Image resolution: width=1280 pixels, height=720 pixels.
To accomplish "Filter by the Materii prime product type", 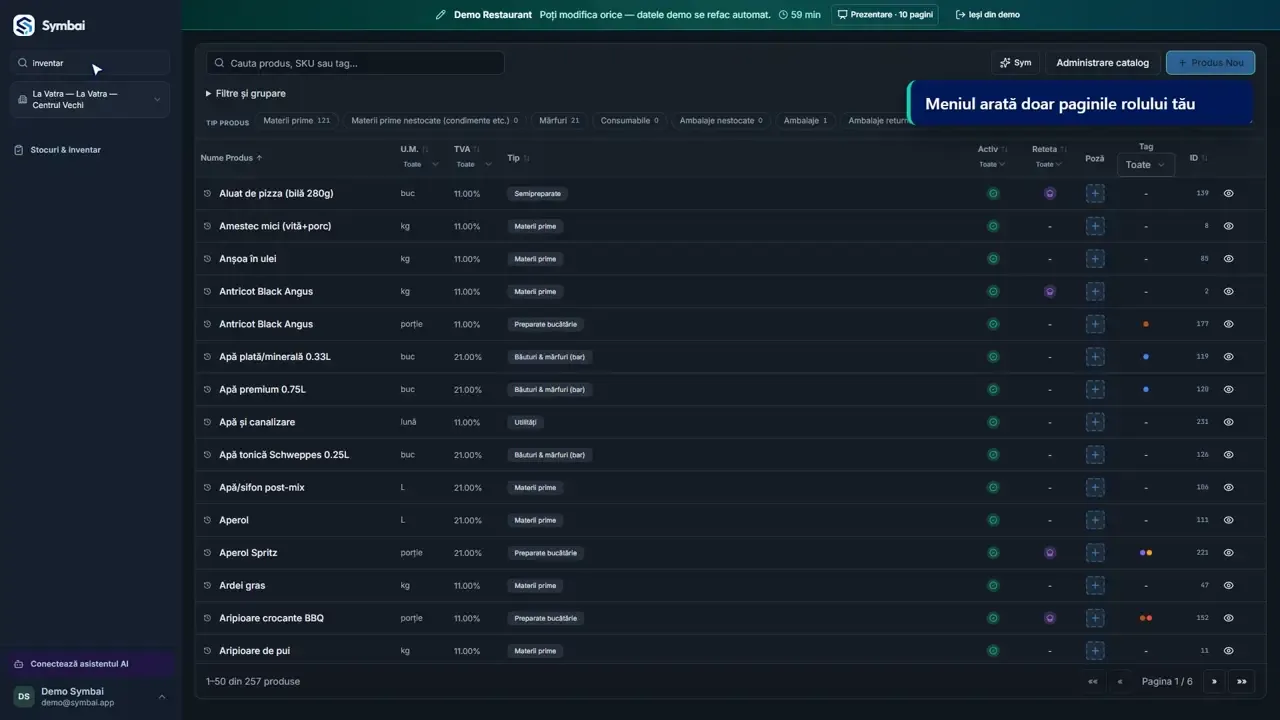I will (296, 121).
